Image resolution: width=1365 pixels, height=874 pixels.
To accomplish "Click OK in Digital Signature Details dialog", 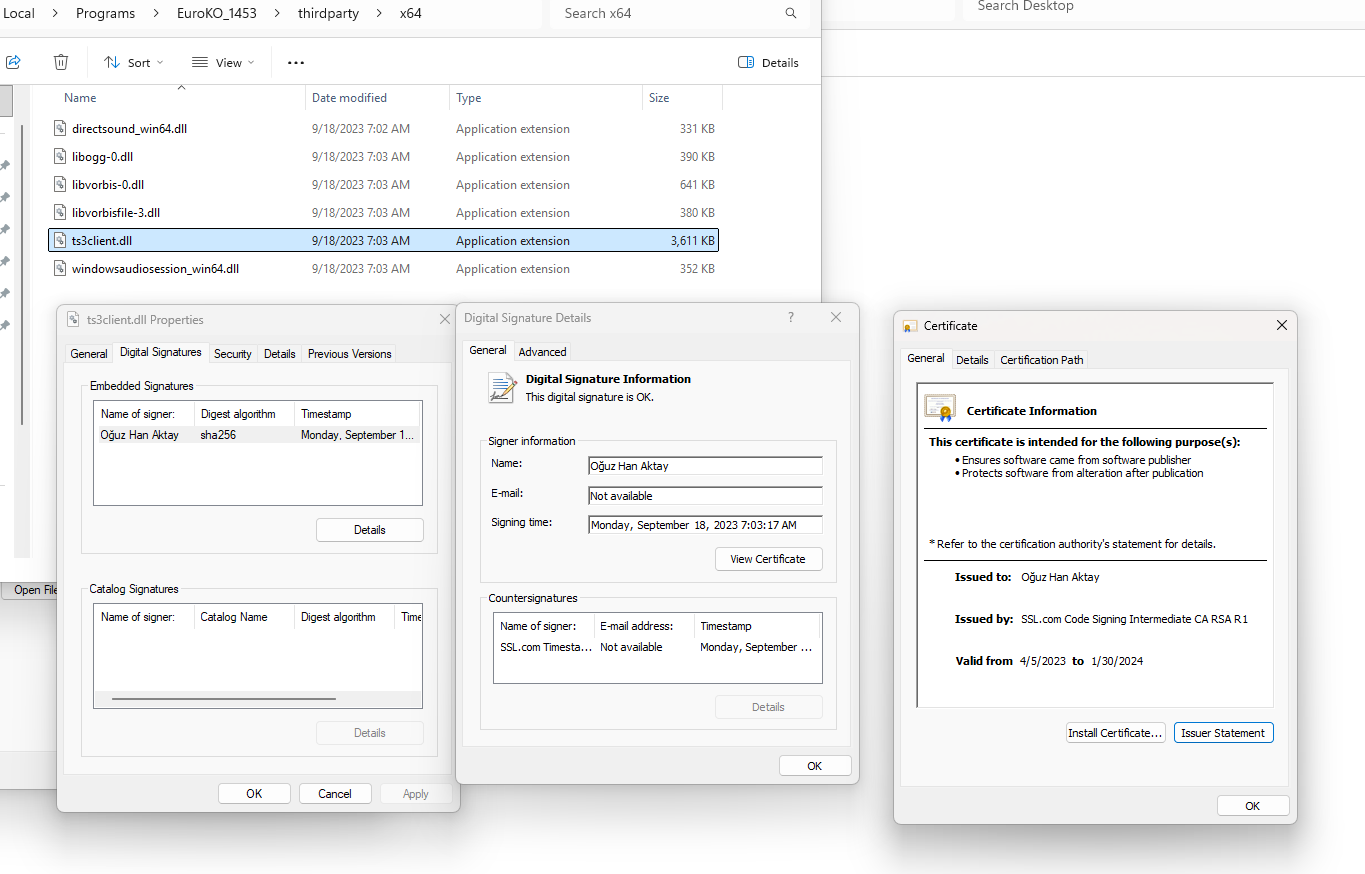I will coord(815,766).
